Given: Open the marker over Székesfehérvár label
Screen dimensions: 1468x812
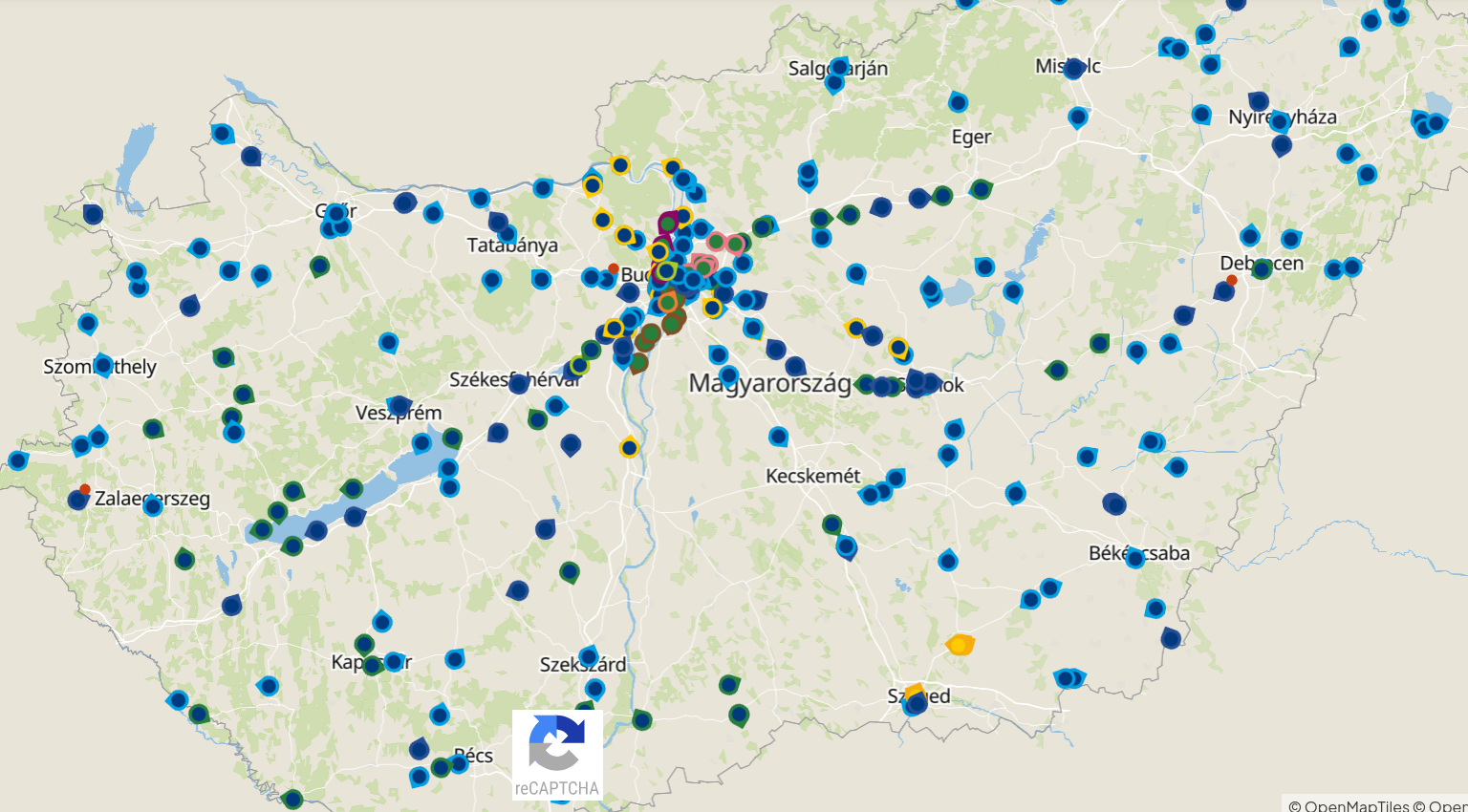Looking at the screenshot, I should pyautogui.click(x=519, y=384).
